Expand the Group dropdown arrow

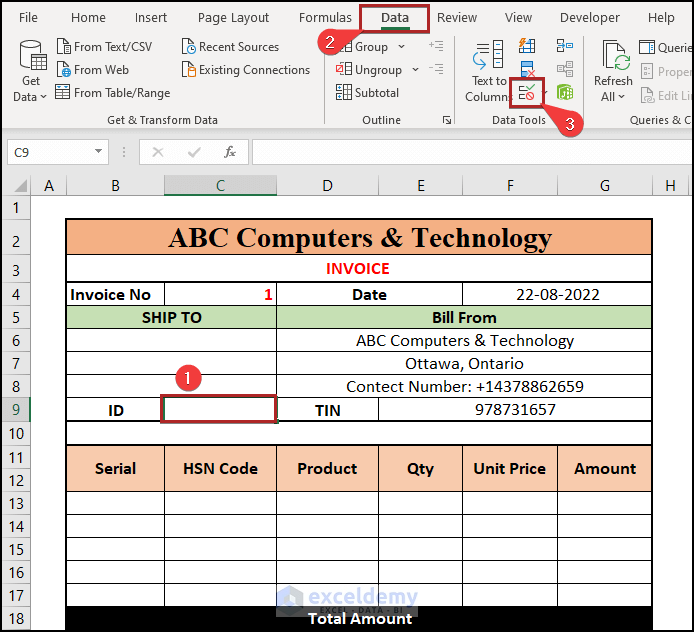[401, 46]
